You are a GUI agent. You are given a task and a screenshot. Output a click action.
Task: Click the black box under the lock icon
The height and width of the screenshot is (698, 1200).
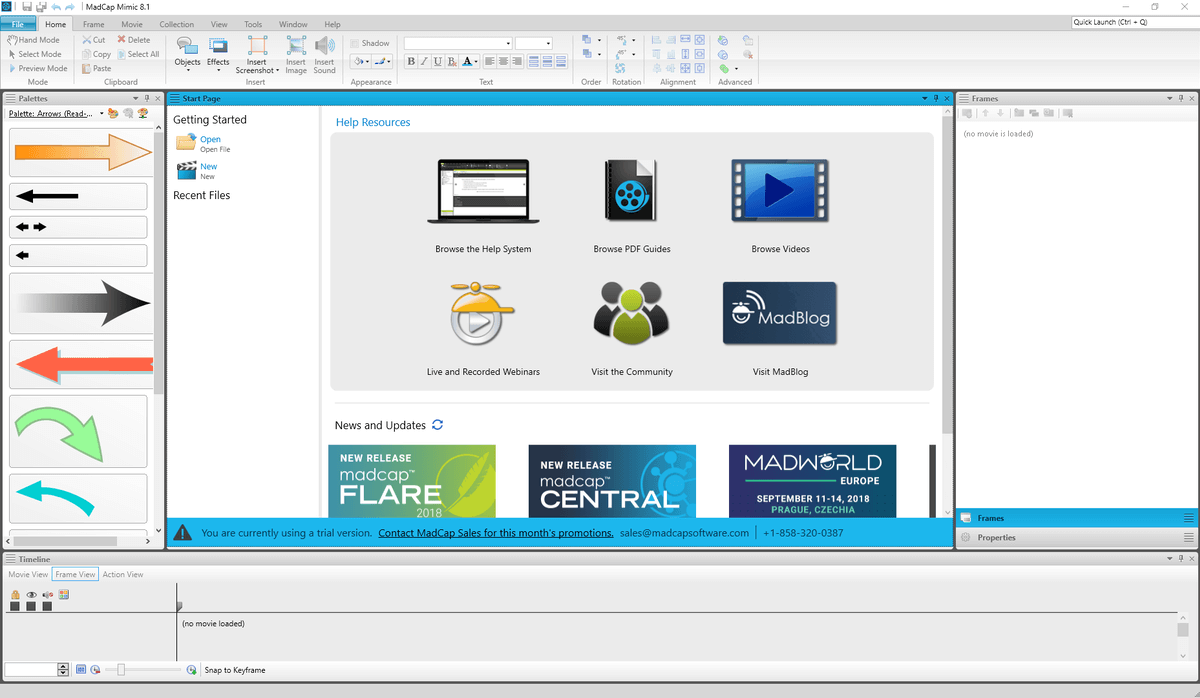(x=15, y=606)
